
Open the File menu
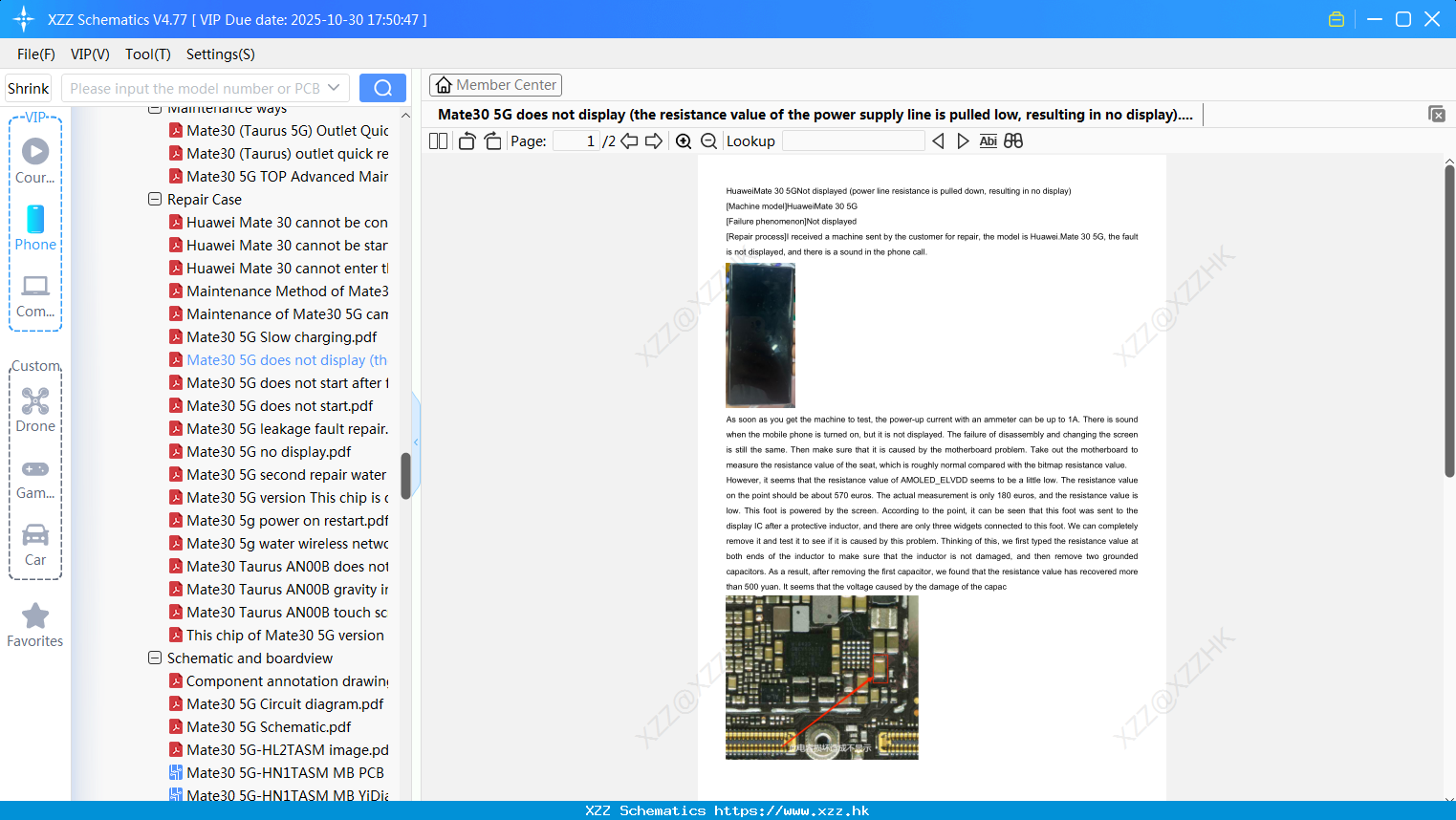click(x=36, y=54)
